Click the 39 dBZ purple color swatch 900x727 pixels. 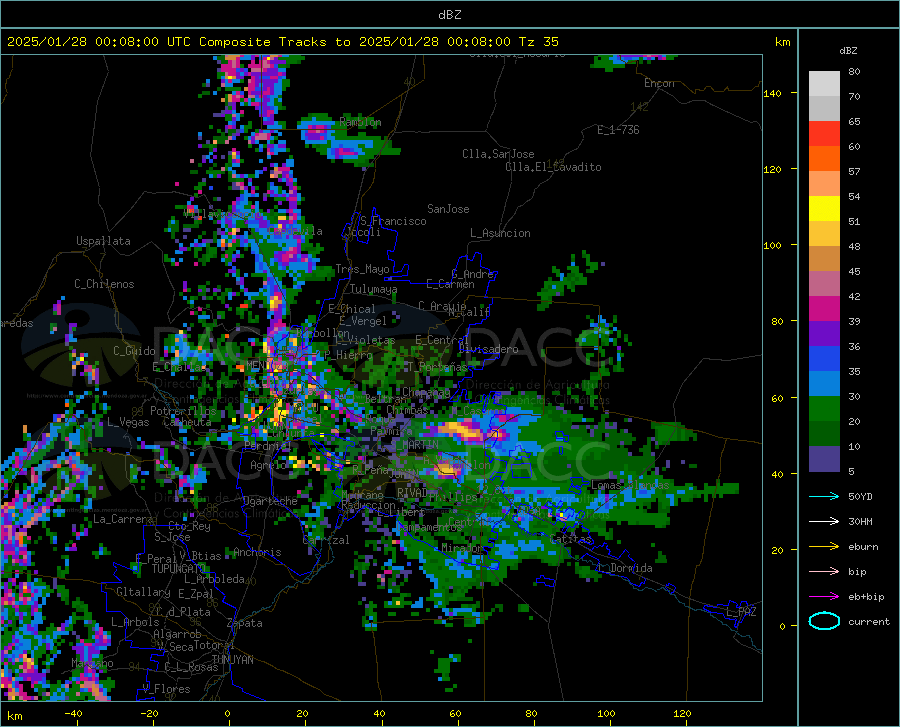[824, 334]
